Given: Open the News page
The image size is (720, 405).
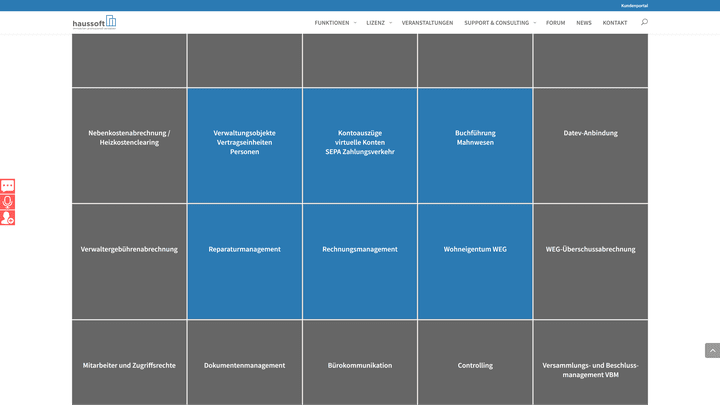Looking at the screenshot, I should (x=584, y=22).
